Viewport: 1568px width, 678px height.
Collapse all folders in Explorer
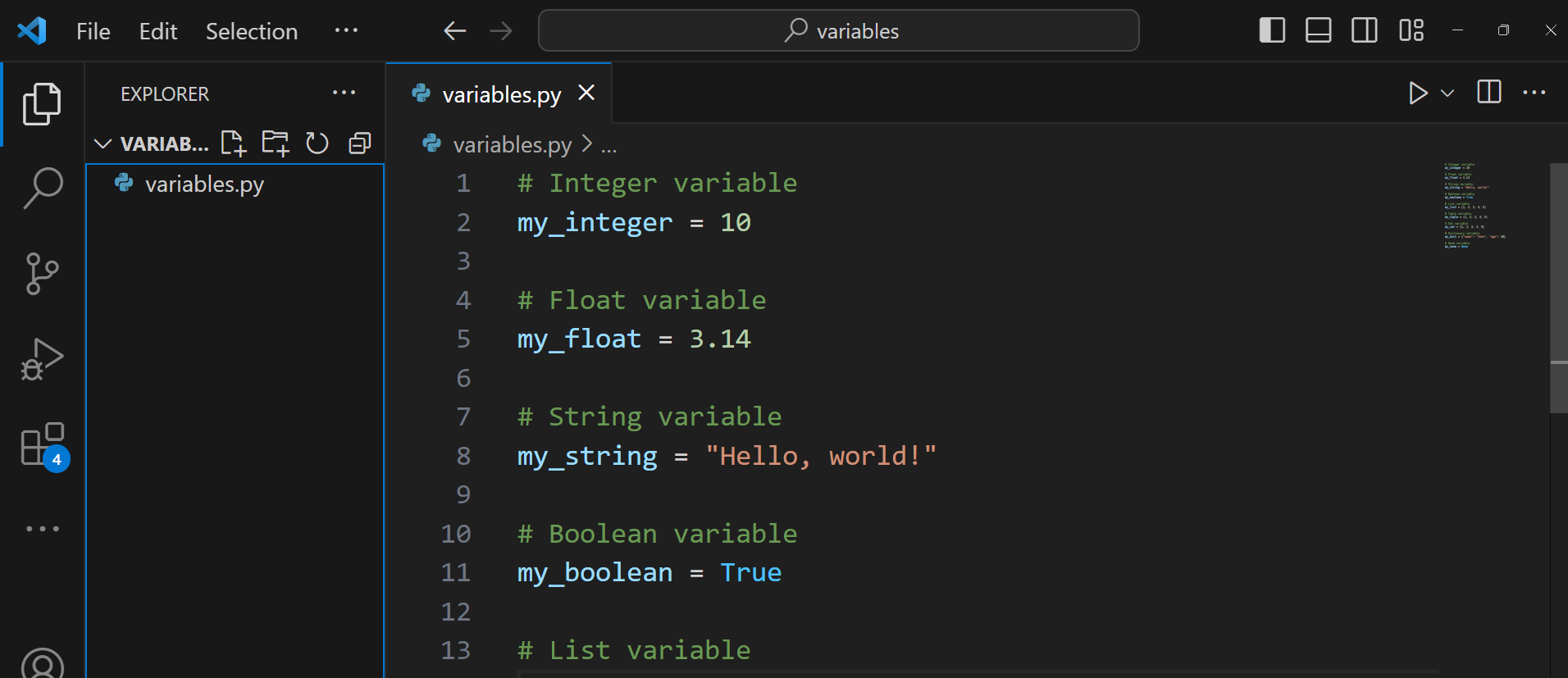360,143
